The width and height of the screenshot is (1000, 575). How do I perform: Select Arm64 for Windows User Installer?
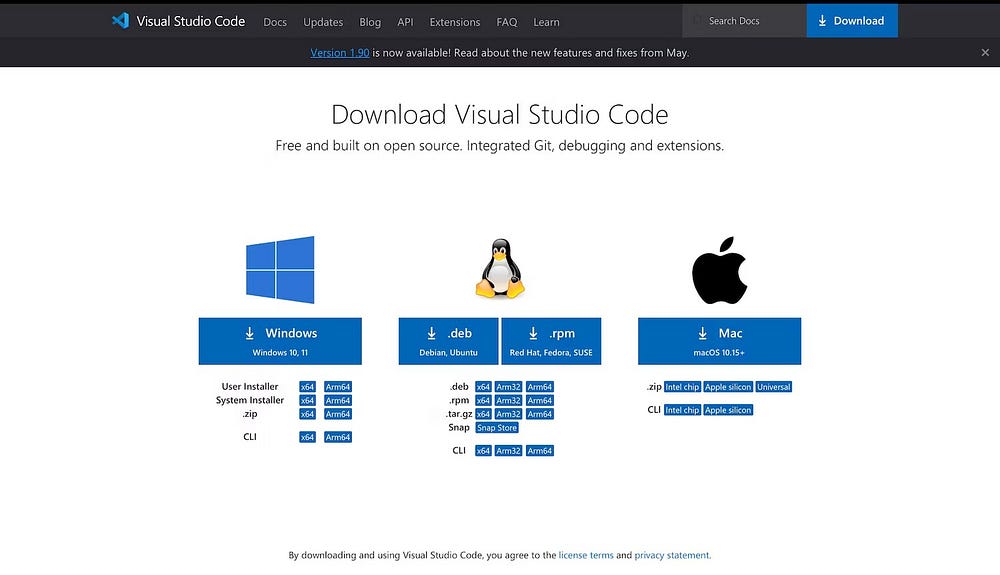coord(337,387)
